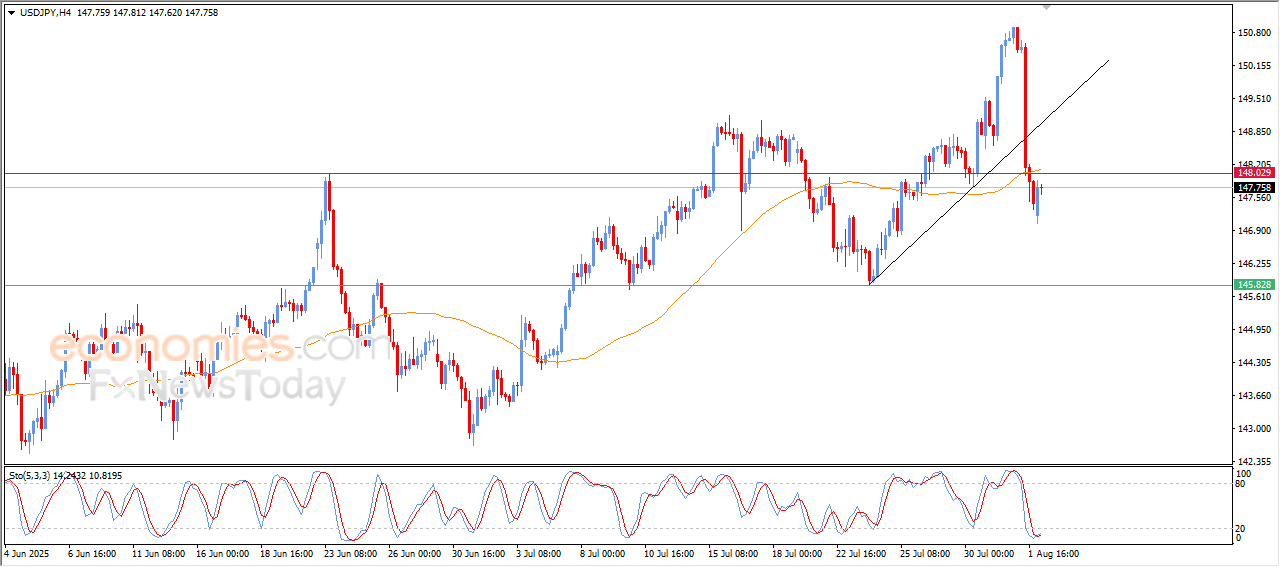Image resolution: width=1280 pixels, height=567 pixels.
Task: Click the 144.305 price axis value
Action: [x=1254, y=363]
